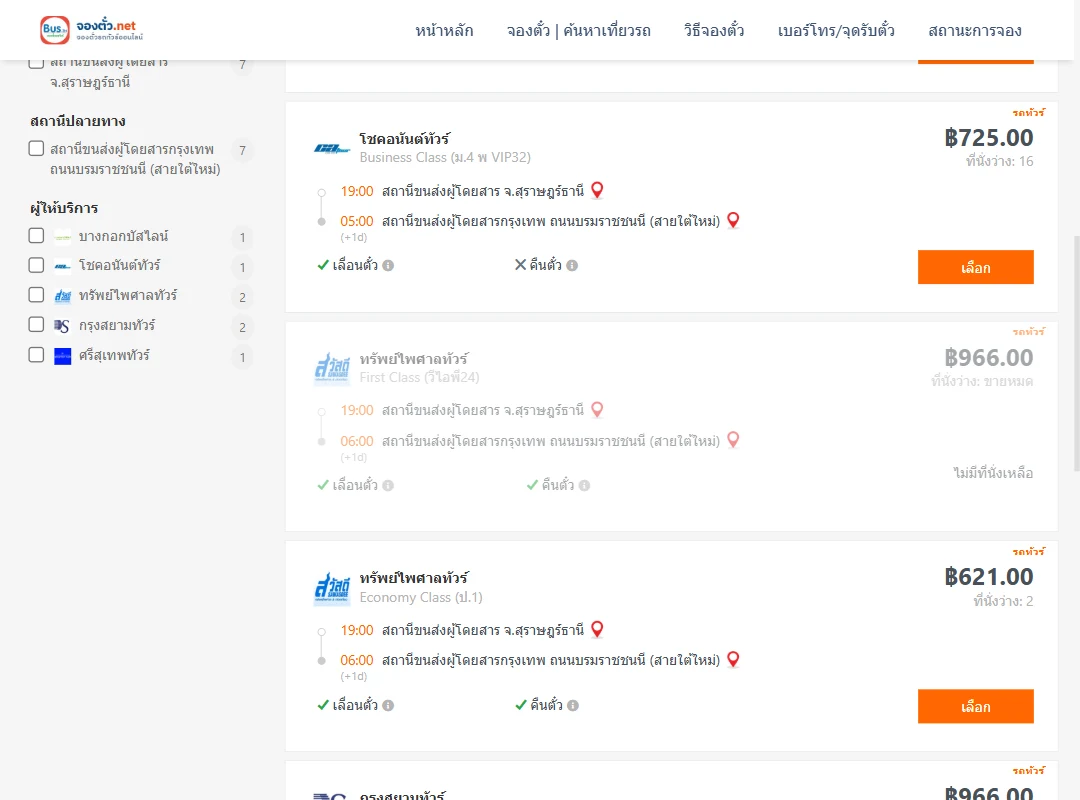Click เลือก for the ฿621.00 trip
Viewport: 1080px width, 800px height.
point(975,706)
